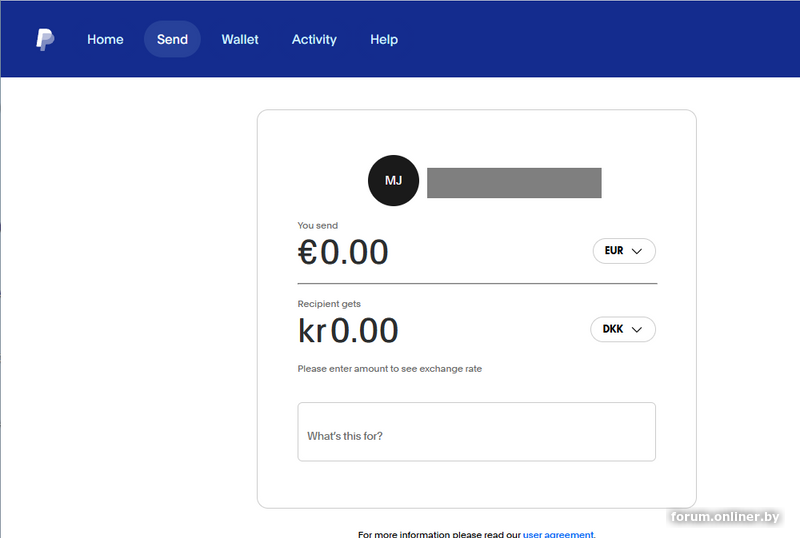The width and height of the screenshot is (800, 538).
Task: Expand the DKK currency dropdown
Action: (623, 329)
